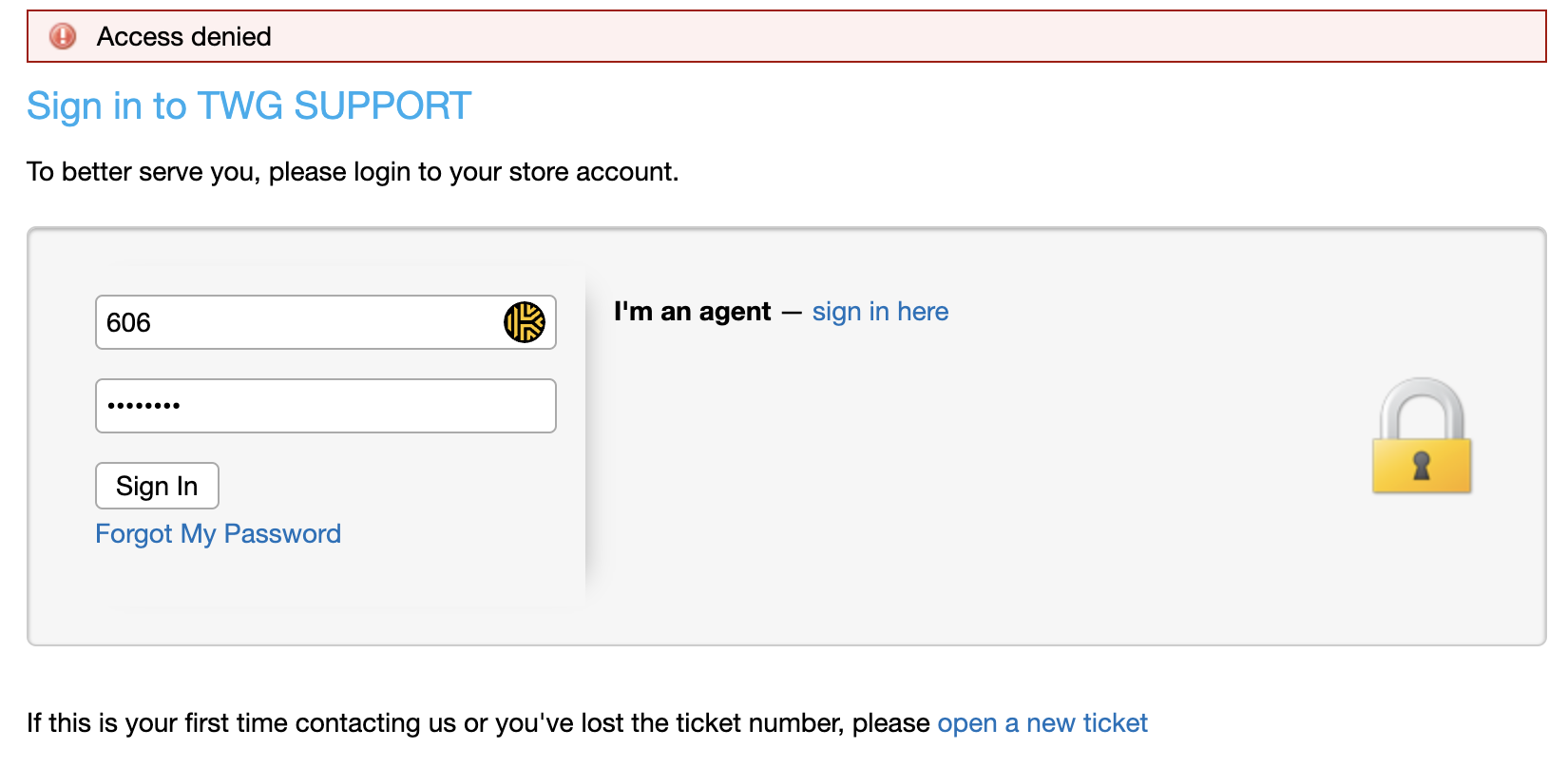Click the keyhole on the padlock
This screenshot has width=1568, height=768.
[1422, 466]
